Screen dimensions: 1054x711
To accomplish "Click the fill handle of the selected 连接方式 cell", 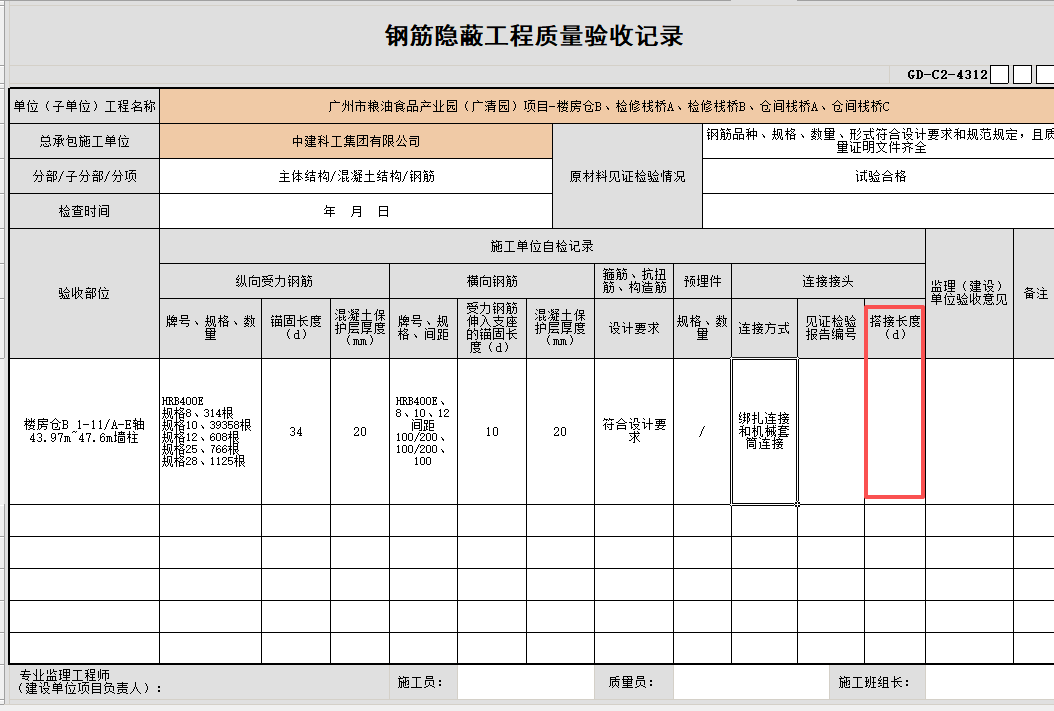I will pos(797,504).
